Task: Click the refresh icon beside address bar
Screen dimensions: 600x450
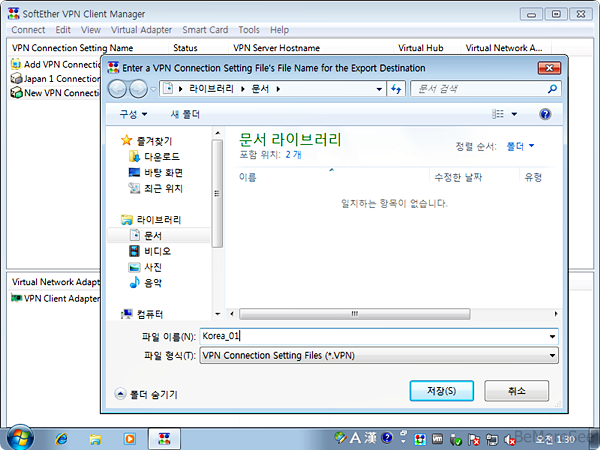Action: (x=396, y=89)
